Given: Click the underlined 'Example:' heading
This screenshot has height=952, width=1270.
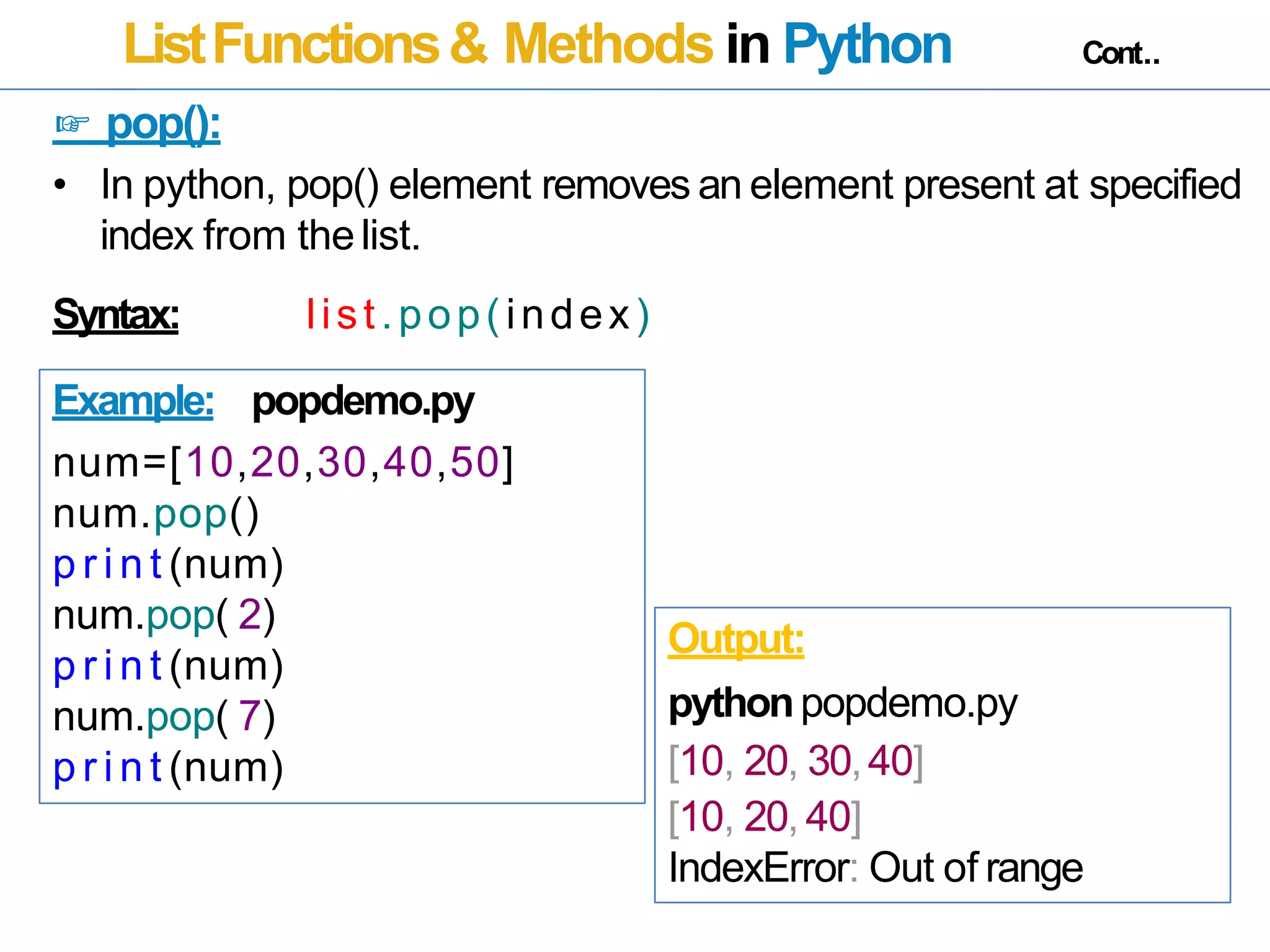Looking at the screenshot, I should (133, 401).
